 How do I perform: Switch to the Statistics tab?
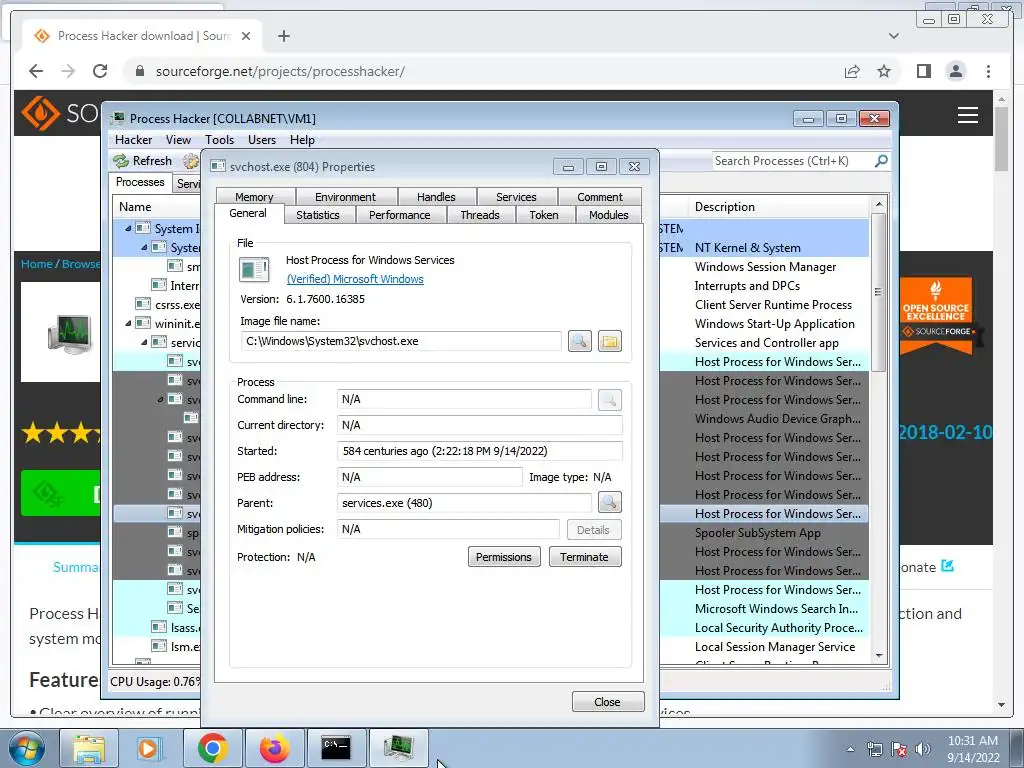coord(318,215)
